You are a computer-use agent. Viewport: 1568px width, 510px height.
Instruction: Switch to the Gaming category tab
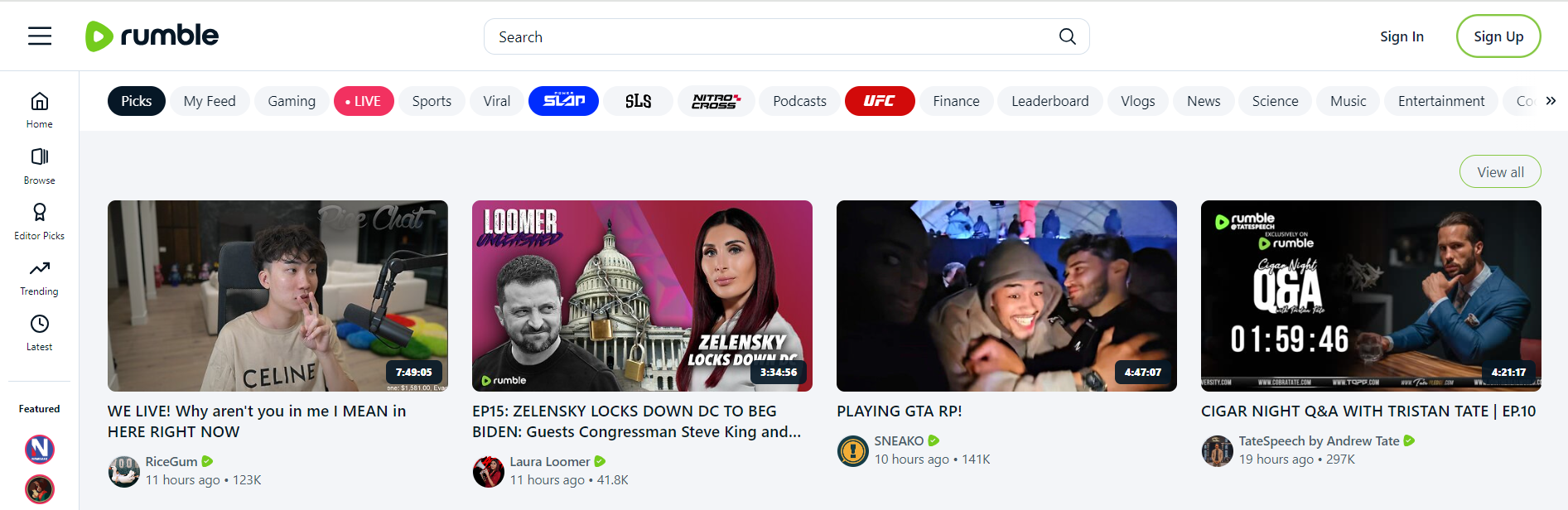pos(292,101)
